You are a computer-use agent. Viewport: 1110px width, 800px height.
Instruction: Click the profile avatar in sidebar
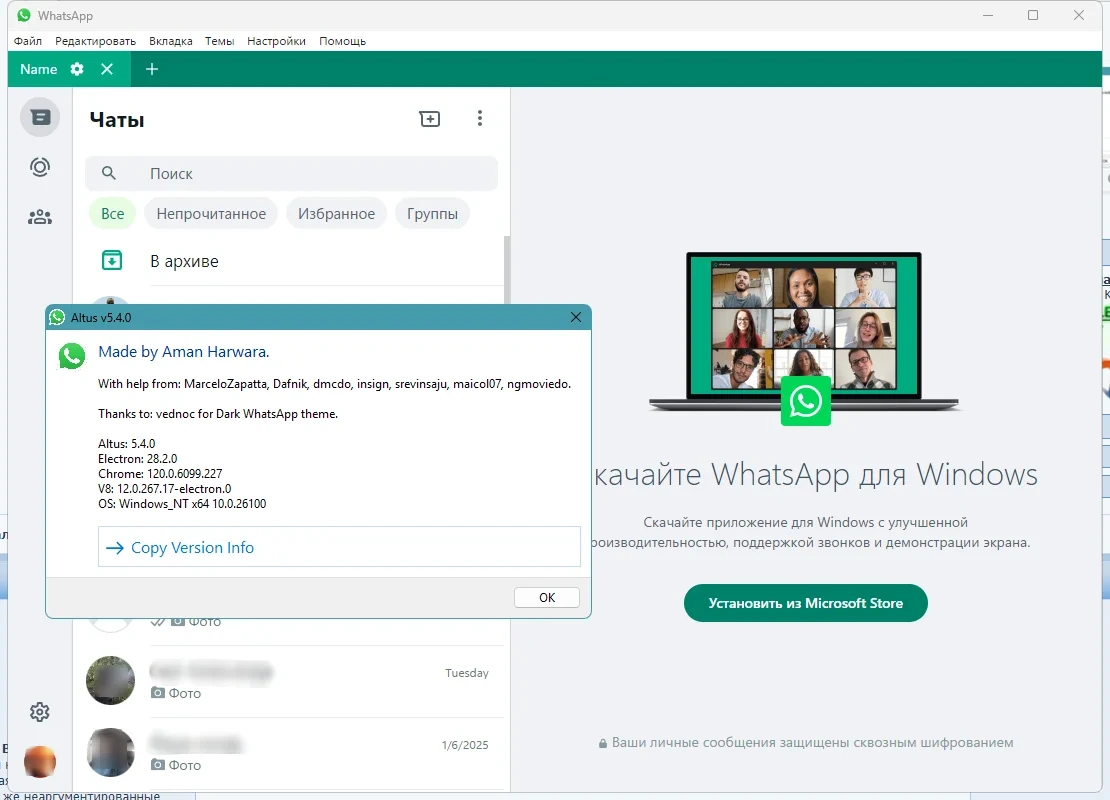[40, 762]
